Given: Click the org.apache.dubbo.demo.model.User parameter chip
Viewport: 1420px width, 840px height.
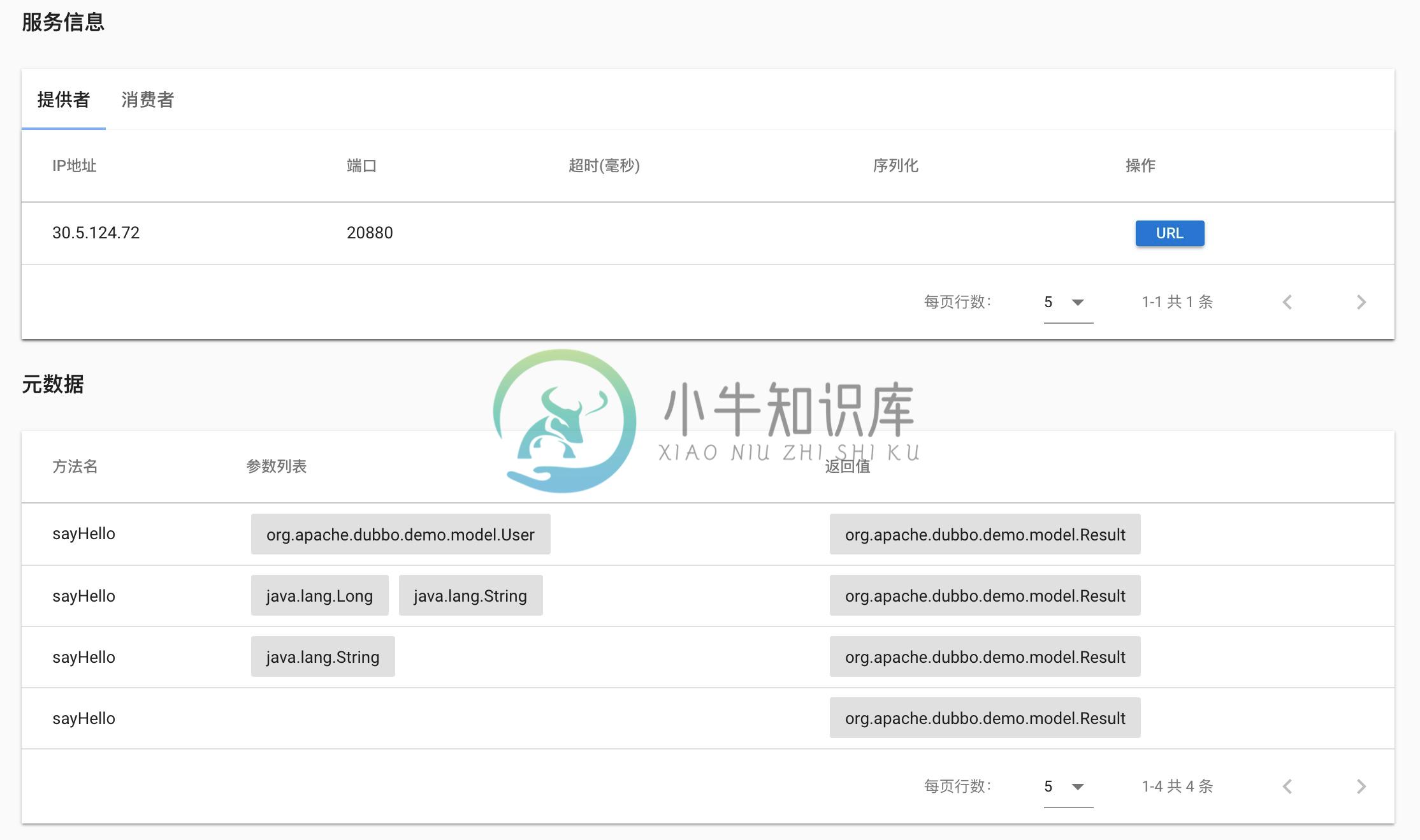Looking at the screenshot, I should pos(400,534).
